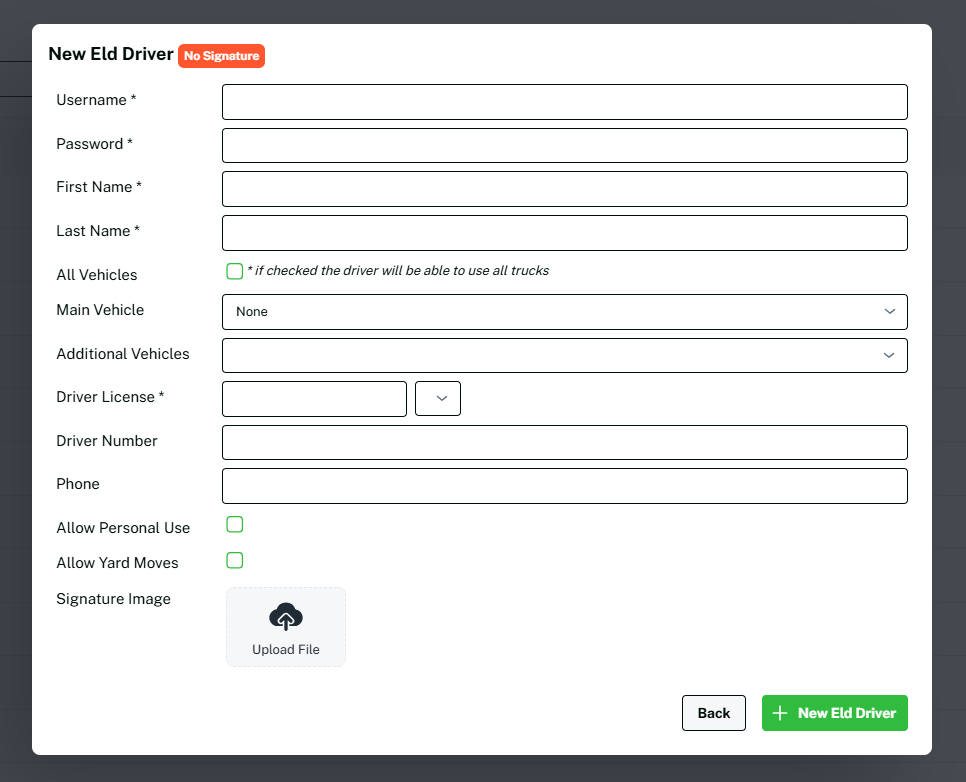Select the First Name text box
Screen dimensions: 966x782
(564, 189)
